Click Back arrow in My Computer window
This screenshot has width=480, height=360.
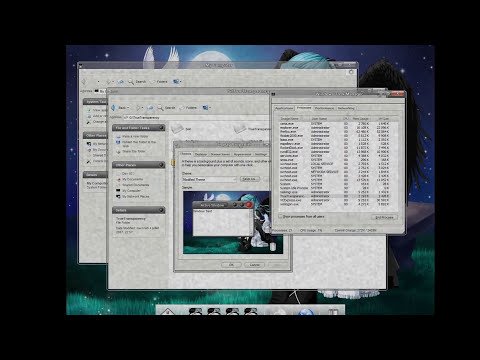coord(85,81)
